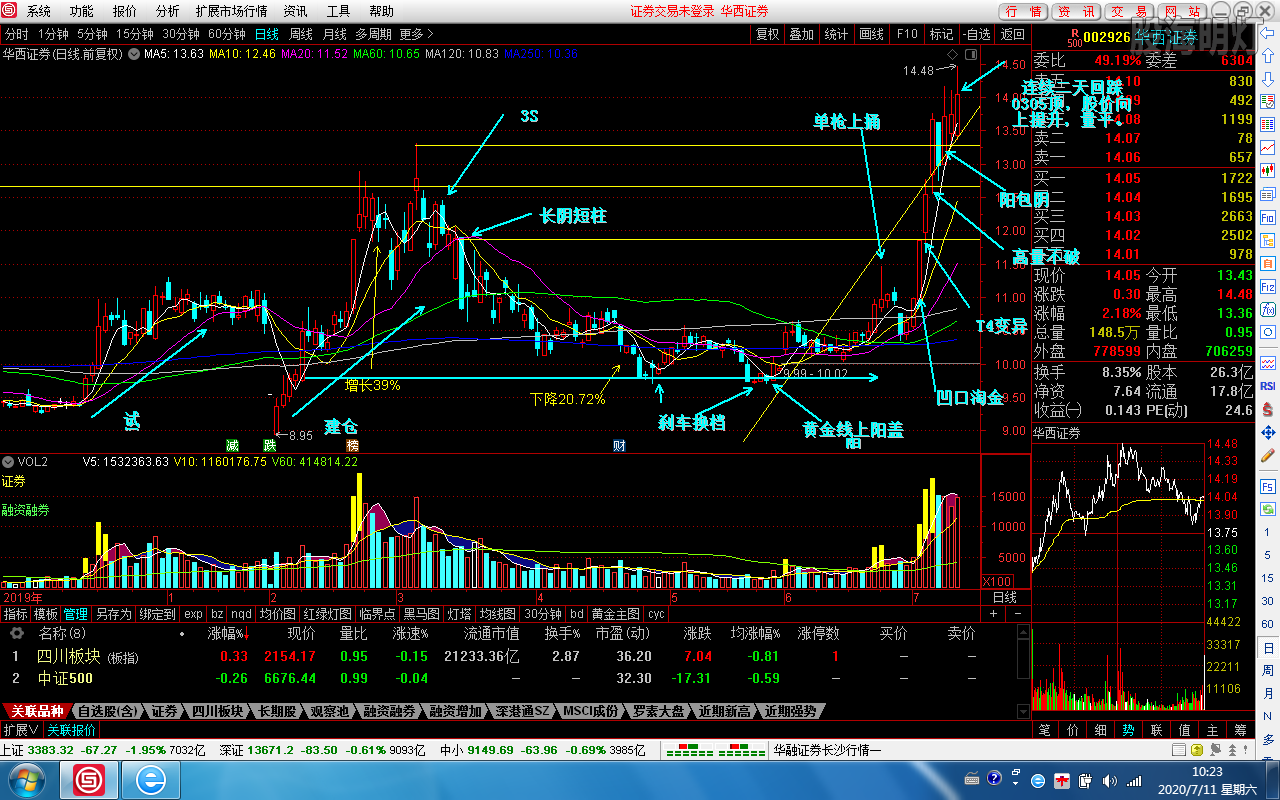Open the gear settings icon beside 名称
Screen dimensions: 1280x800
pos(17,633)
